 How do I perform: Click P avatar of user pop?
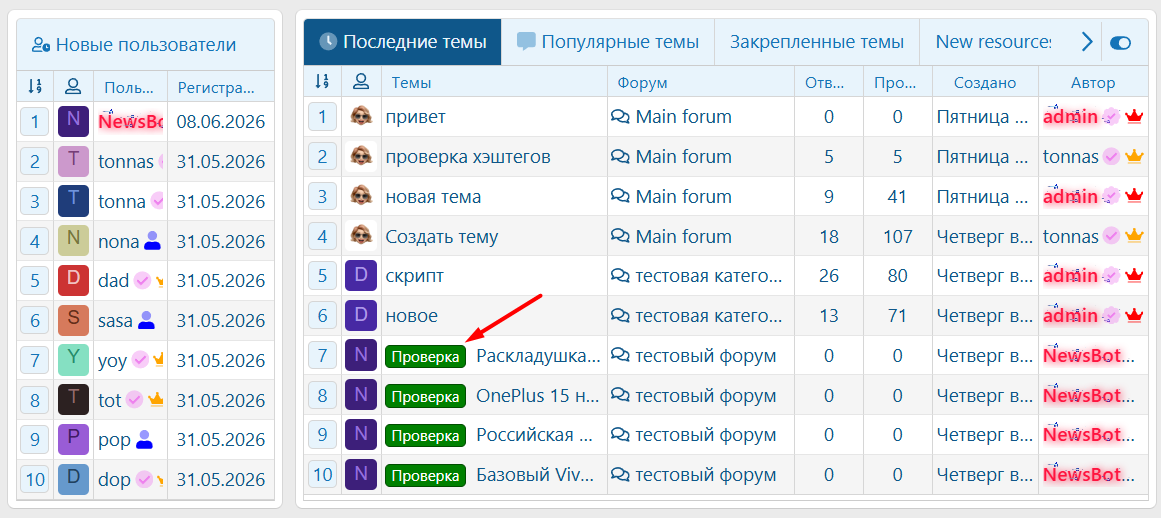point(73,440)
